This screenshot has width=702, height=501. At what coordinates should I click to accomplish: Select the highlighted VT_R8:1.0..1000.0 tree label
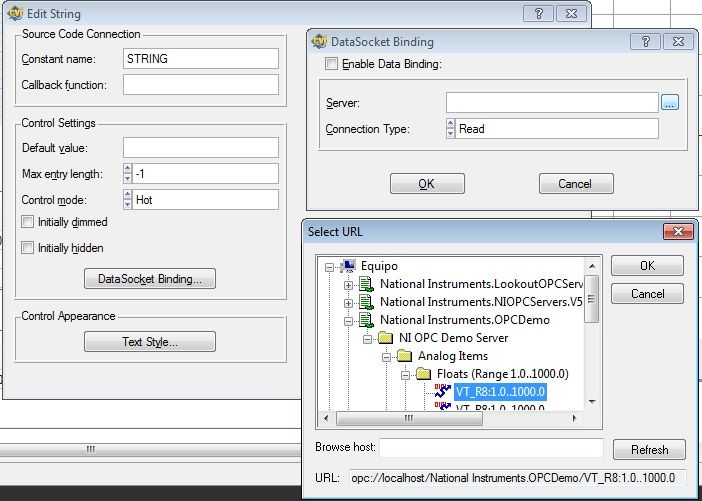500,392
